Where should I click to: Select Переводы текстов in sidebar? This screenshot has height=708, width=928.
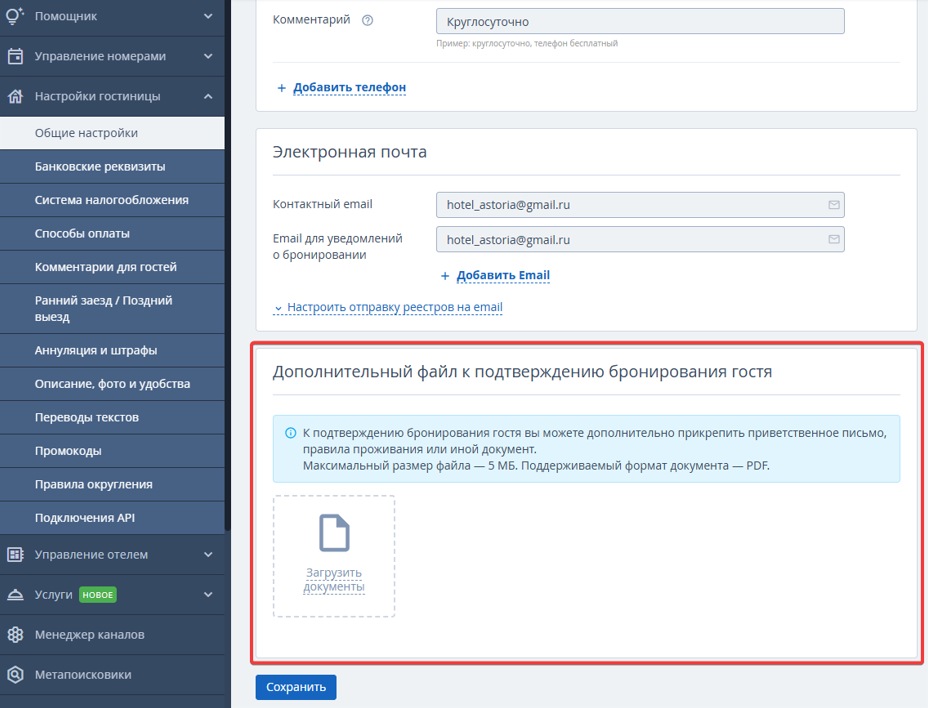112,417
